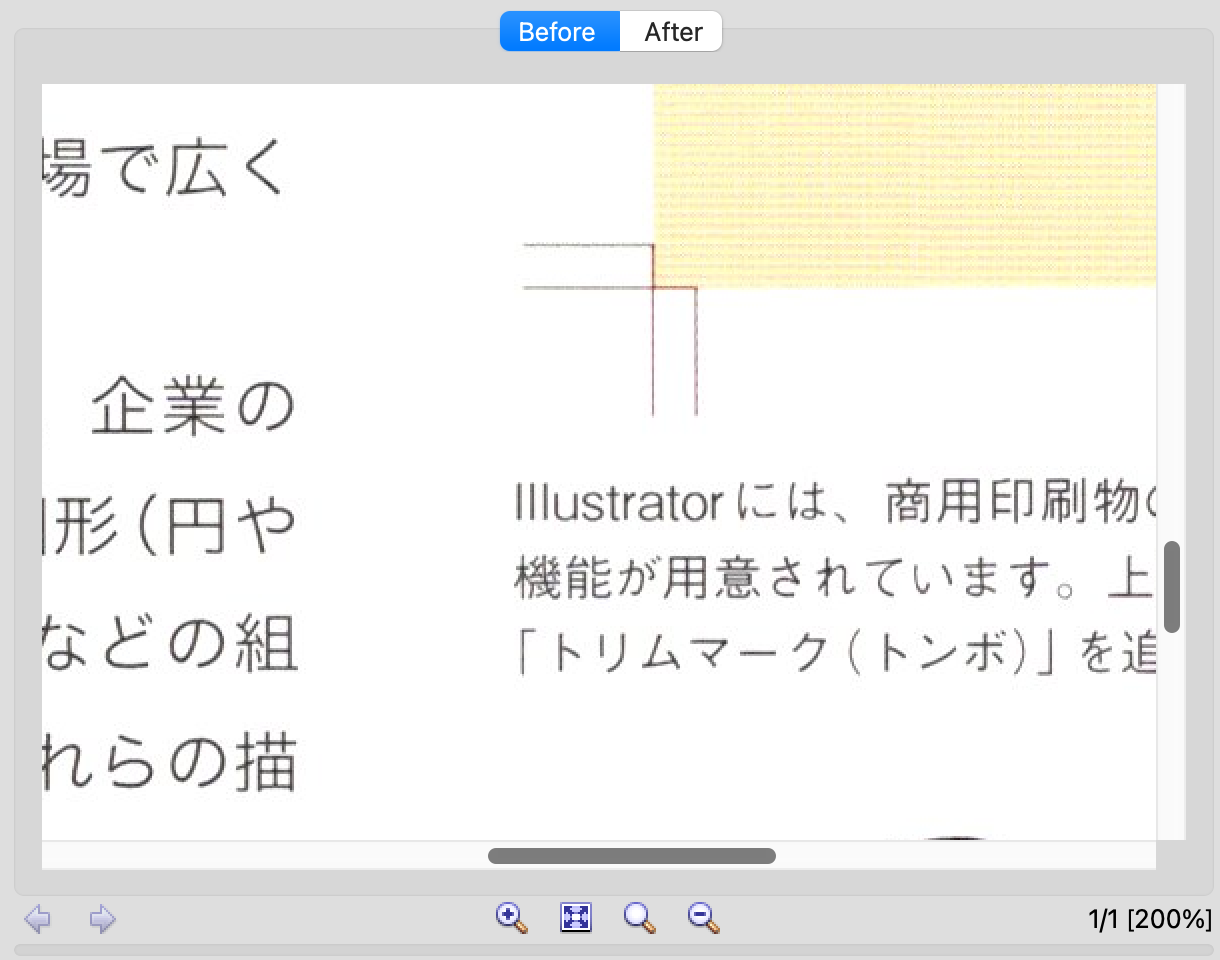Click the red trim mark corner lines
The width and height of the screenshot is (1220, 960).
[654, 288]
